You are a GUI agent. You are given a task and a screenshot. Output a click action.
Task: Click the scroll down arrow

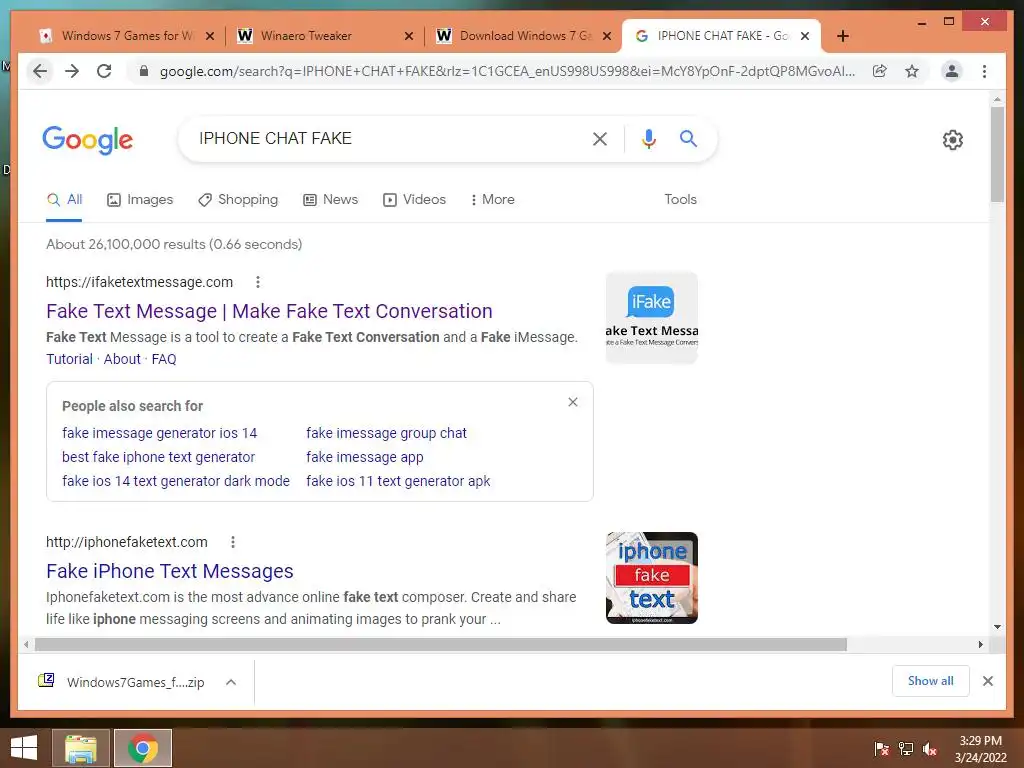[x=997, y=627]
